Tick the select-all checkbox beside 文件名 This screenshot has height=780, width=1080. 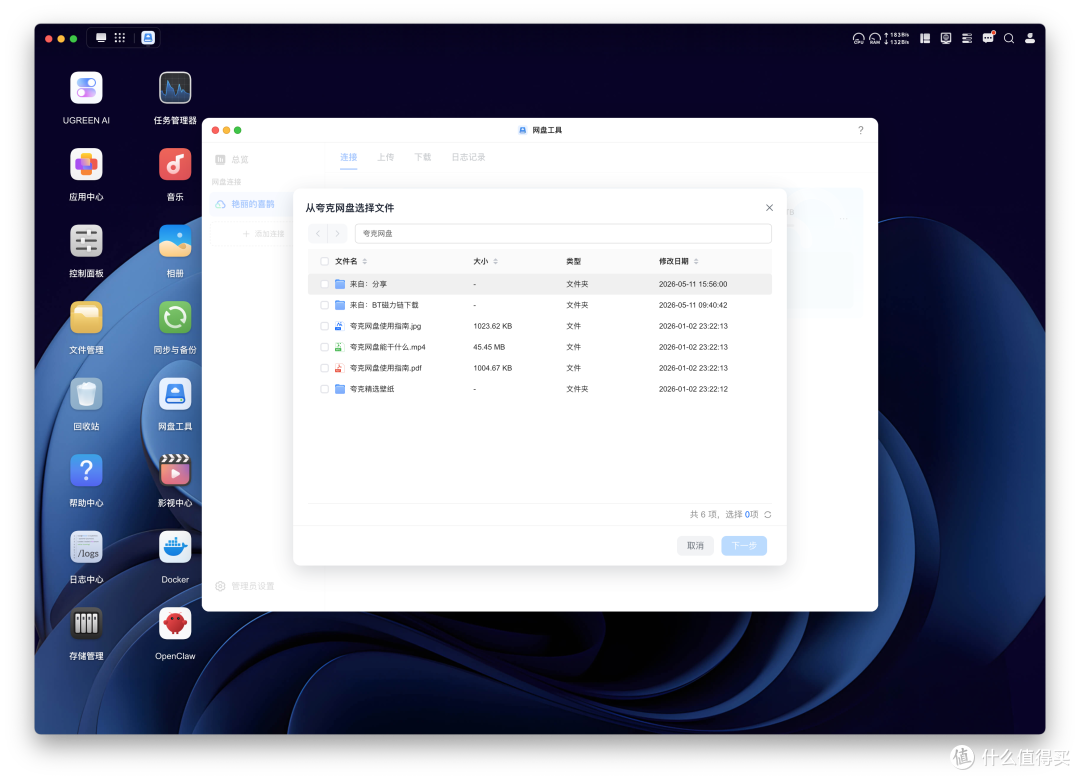point(324,261)
